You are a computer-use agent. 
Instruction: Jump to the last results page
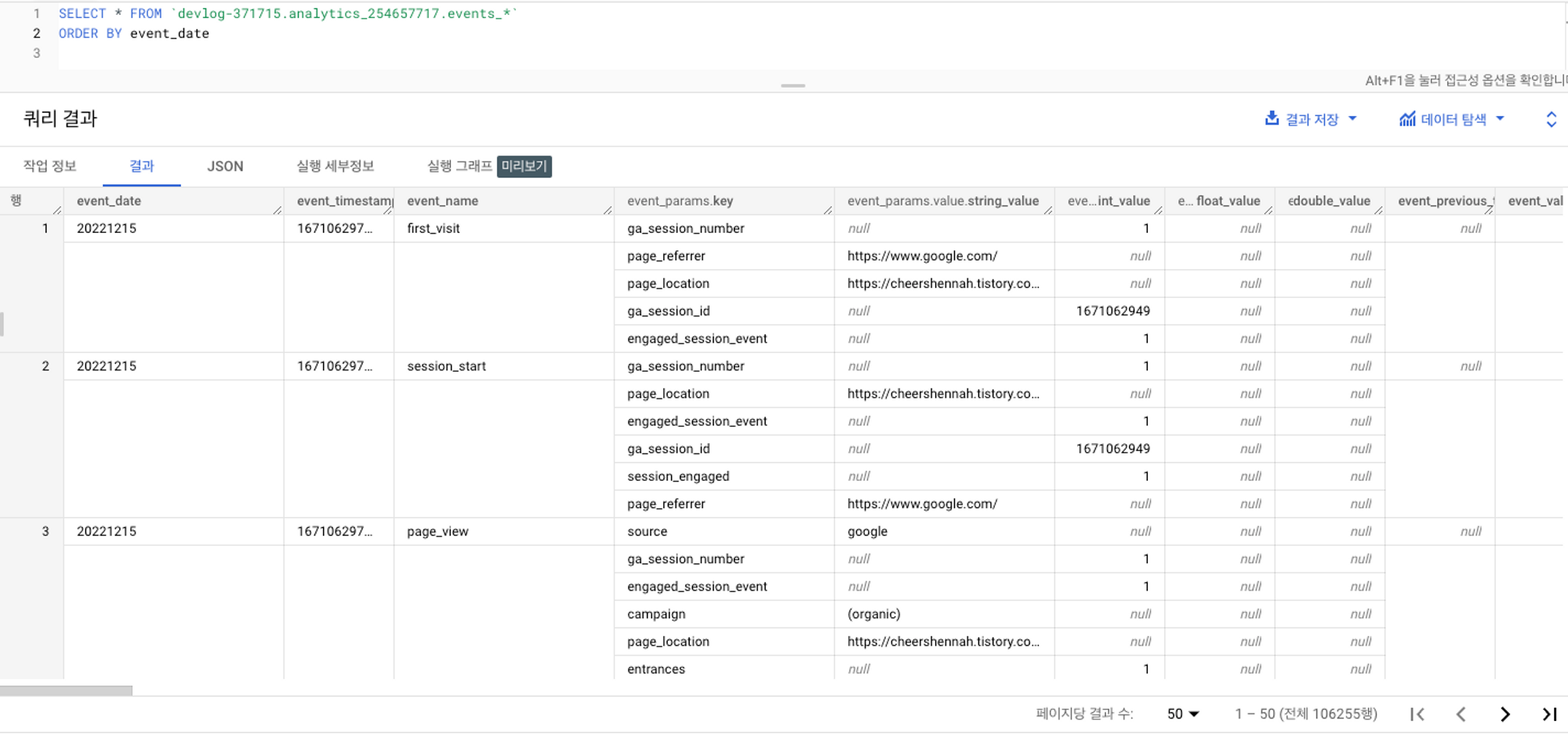click(x=1549, y=714)
